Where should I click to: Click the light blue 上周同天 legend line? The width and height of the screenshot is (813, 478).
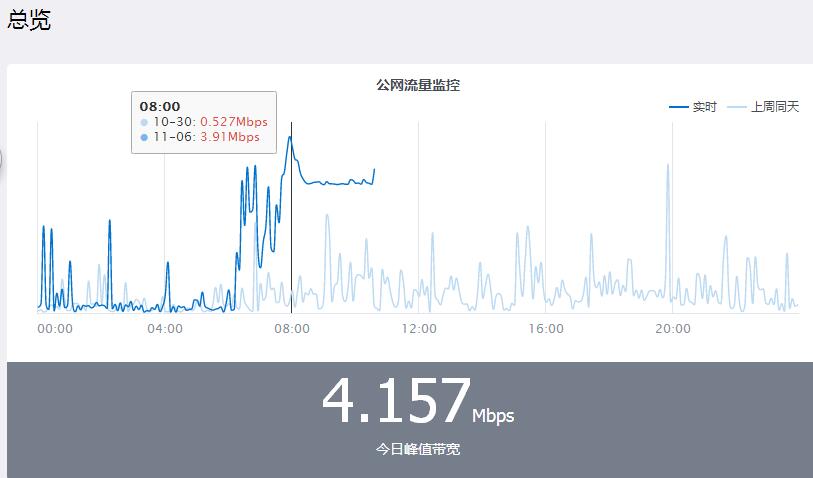point(736,107)
